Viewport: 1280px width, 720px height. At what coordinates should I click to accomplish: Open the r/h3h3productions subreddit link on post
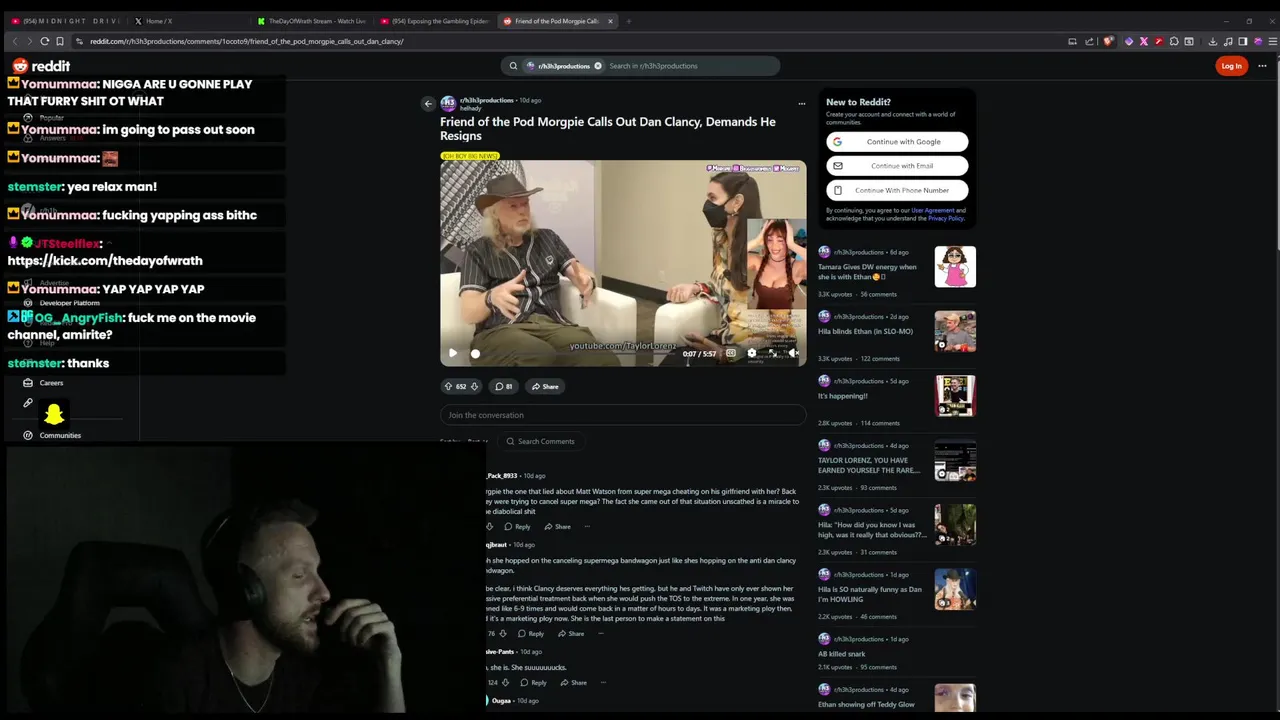[485, 100]
